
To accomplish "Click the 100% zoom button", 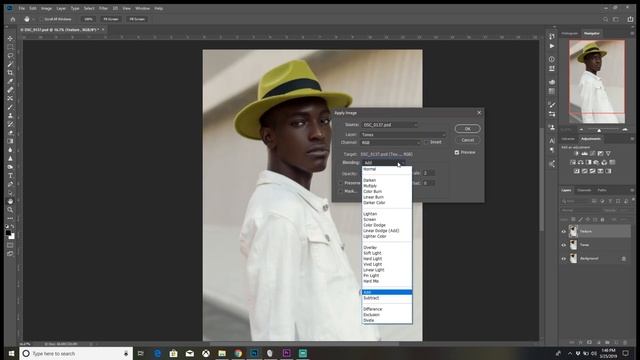I will 88,19.
